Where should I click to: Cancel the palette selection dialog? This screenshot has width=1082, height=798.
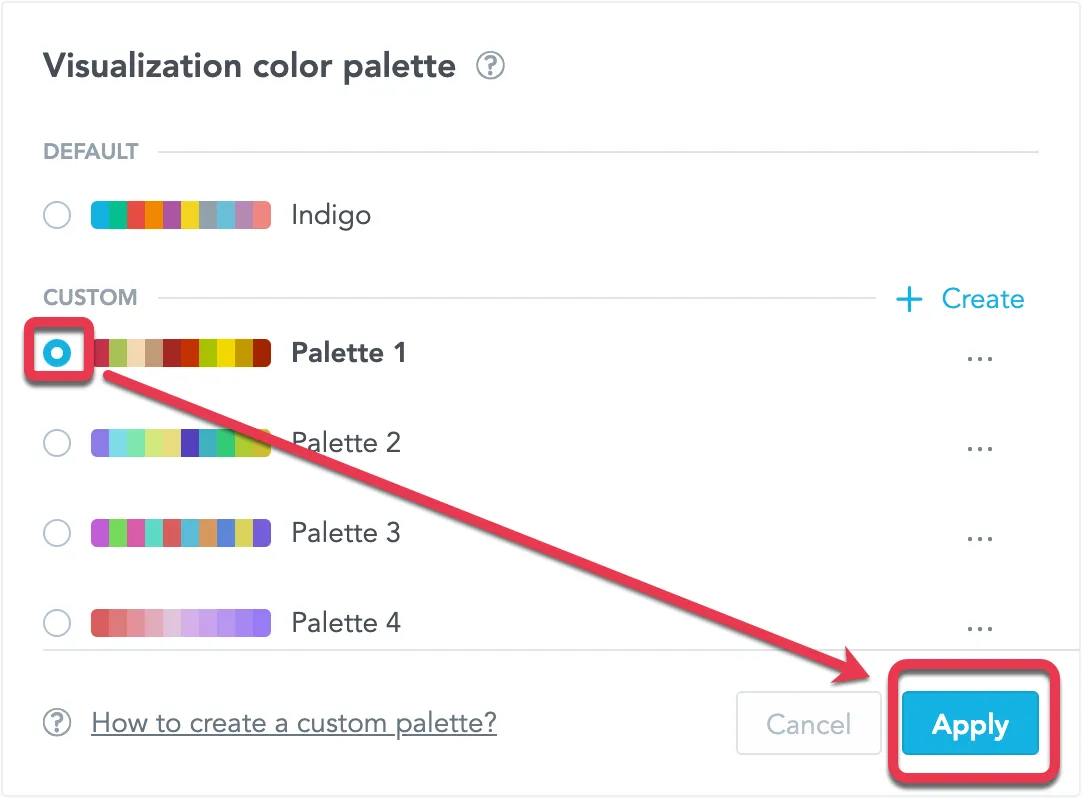coord(808,724)
